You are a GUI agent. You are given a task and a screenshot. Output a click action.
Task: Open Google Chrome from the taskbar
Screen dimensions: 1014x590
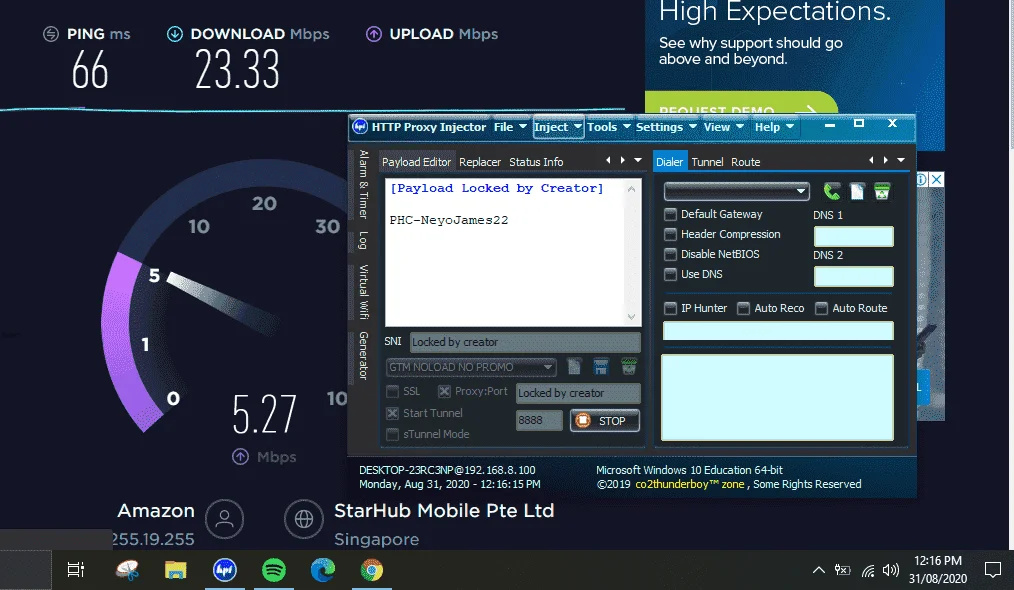(372, 570)
